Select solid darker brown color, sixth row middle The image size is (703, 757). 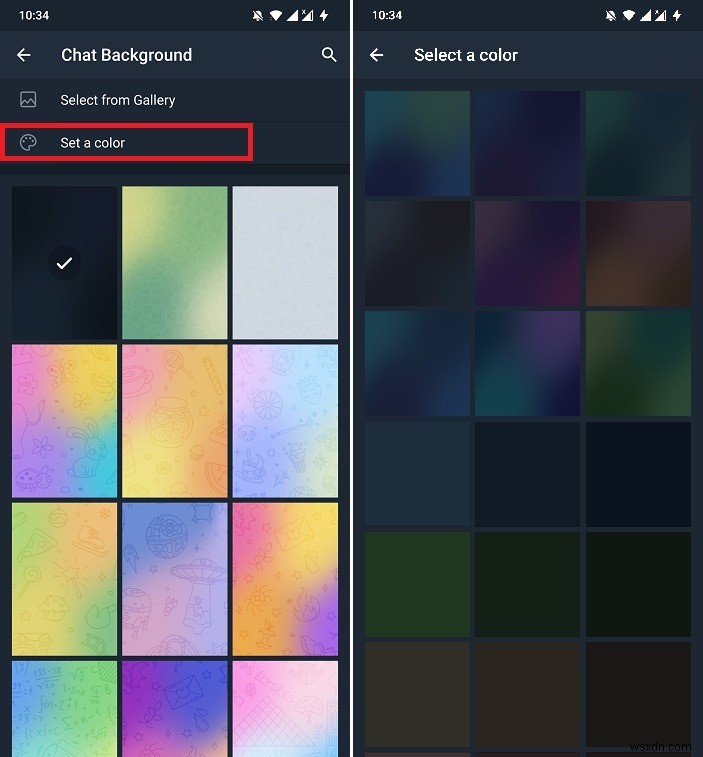coord(528,694)
